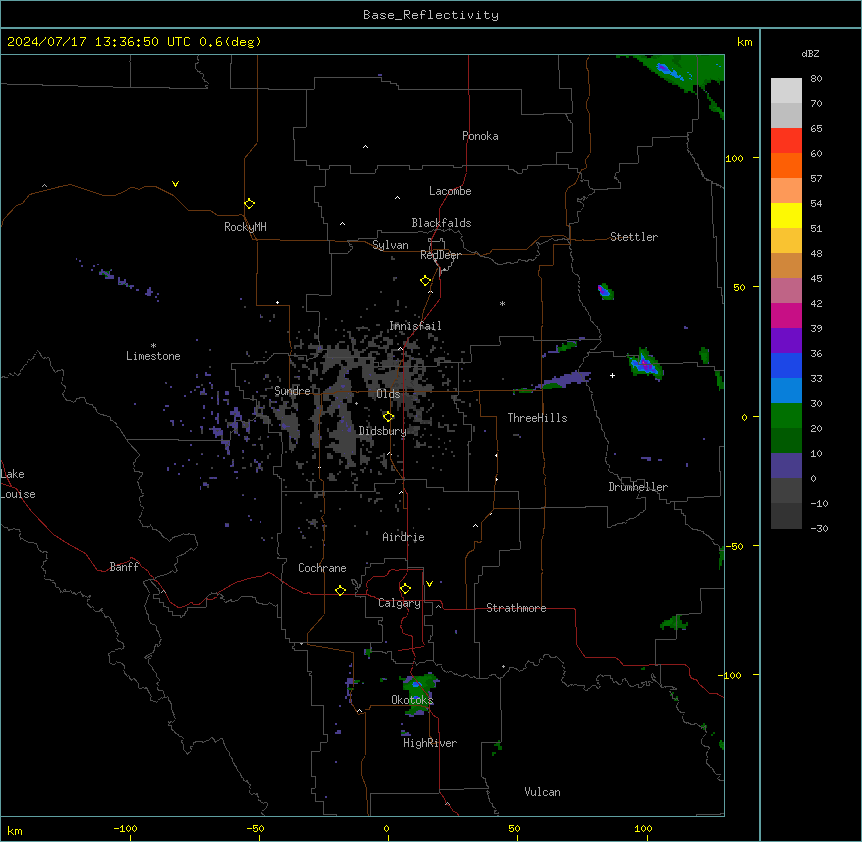
Task: Click the storm cell south of Stettler
Action: 605,291
